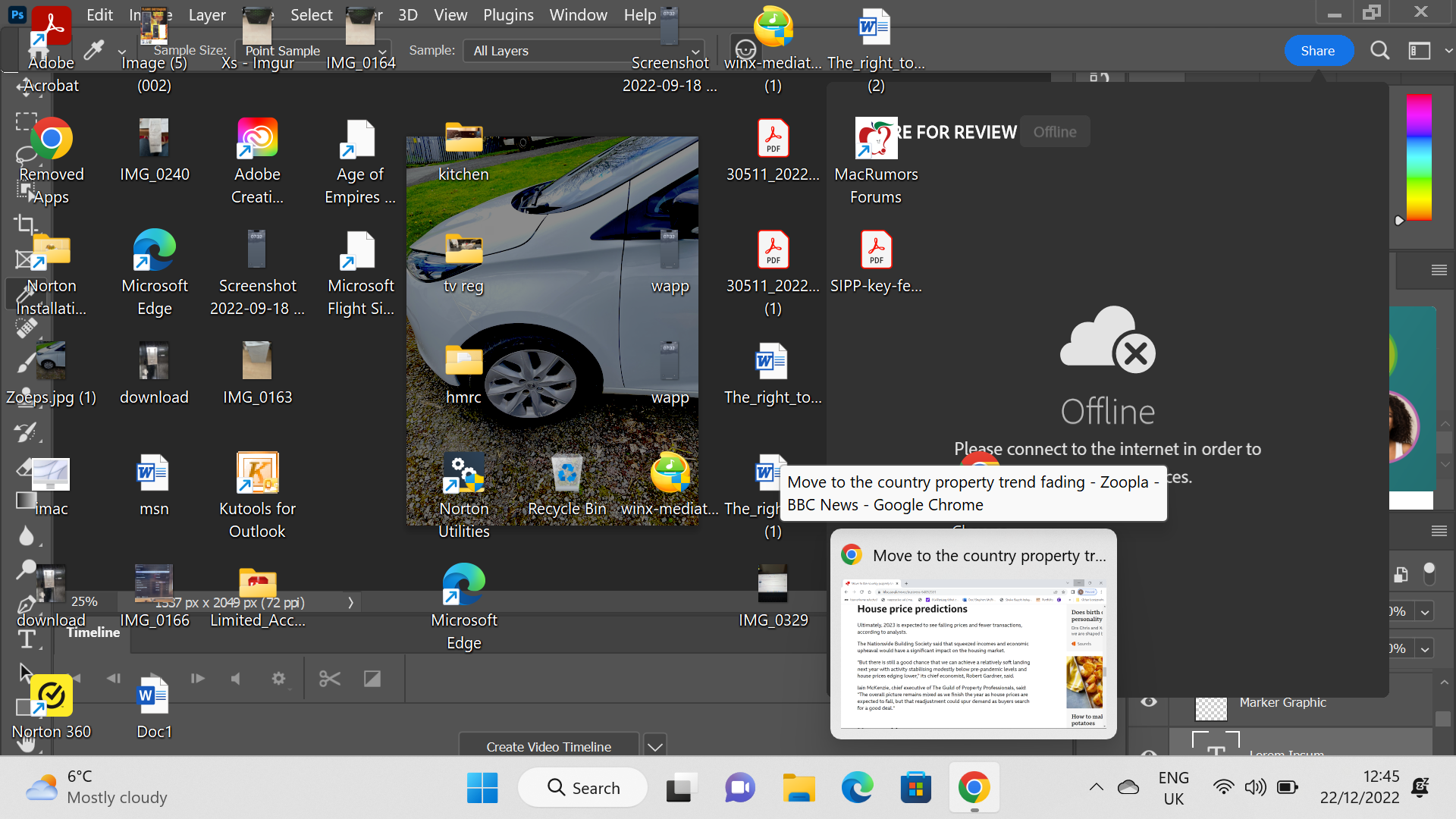Screen dimensions: 1456x819
Task: Select the Blur tool droplet icon
Action: click(x=27, y=535)
